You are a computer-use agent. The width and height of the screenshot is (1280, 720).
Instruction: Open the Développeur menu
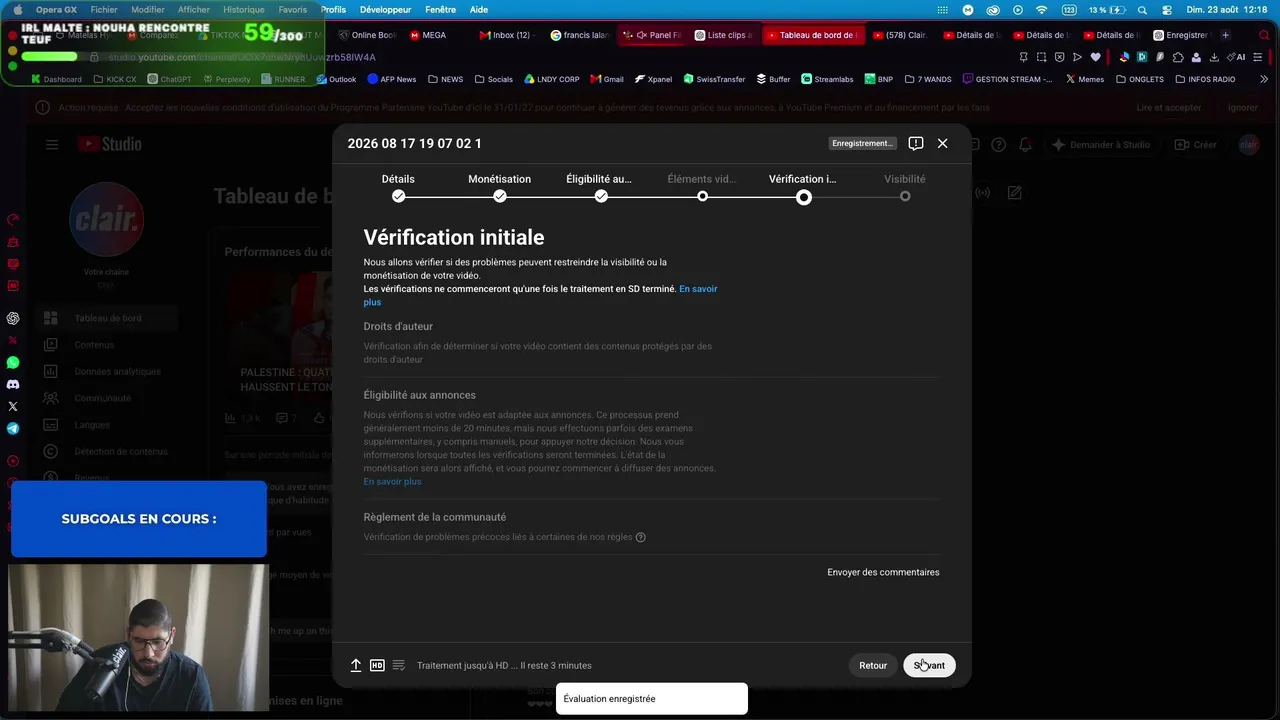(385, 10)
